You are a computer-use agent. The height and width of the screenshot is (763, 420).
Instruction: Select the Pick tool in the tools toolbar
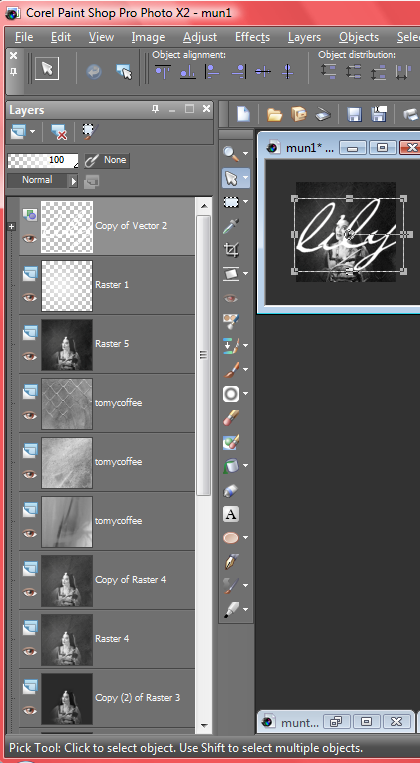click(231, 178)
